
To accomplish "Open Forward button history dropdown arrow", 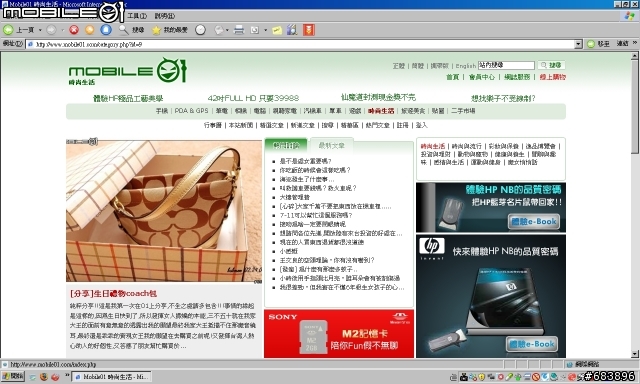I will [63, 30].
